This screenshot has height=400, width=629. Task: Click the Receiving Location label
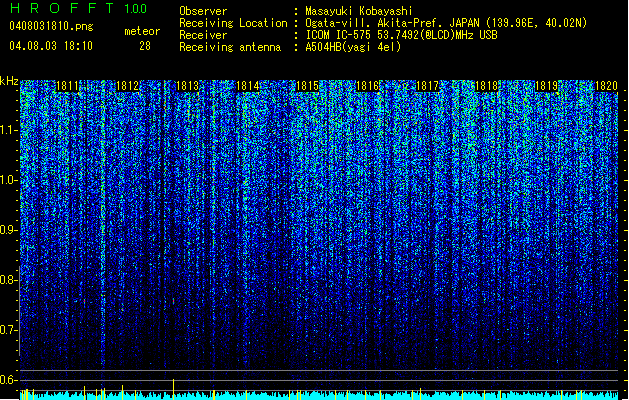[233, 23]
